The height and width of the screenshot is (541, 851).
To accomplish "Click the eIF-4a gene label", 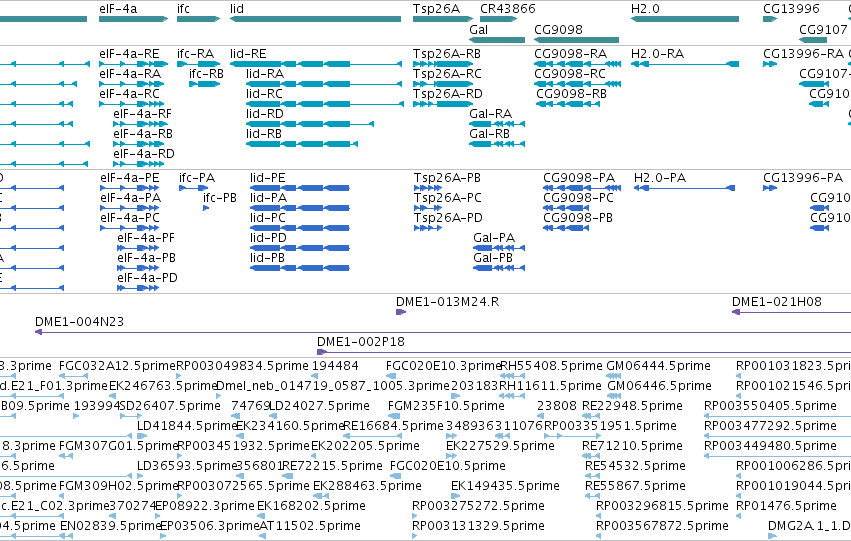I will [x=118, y=9].
